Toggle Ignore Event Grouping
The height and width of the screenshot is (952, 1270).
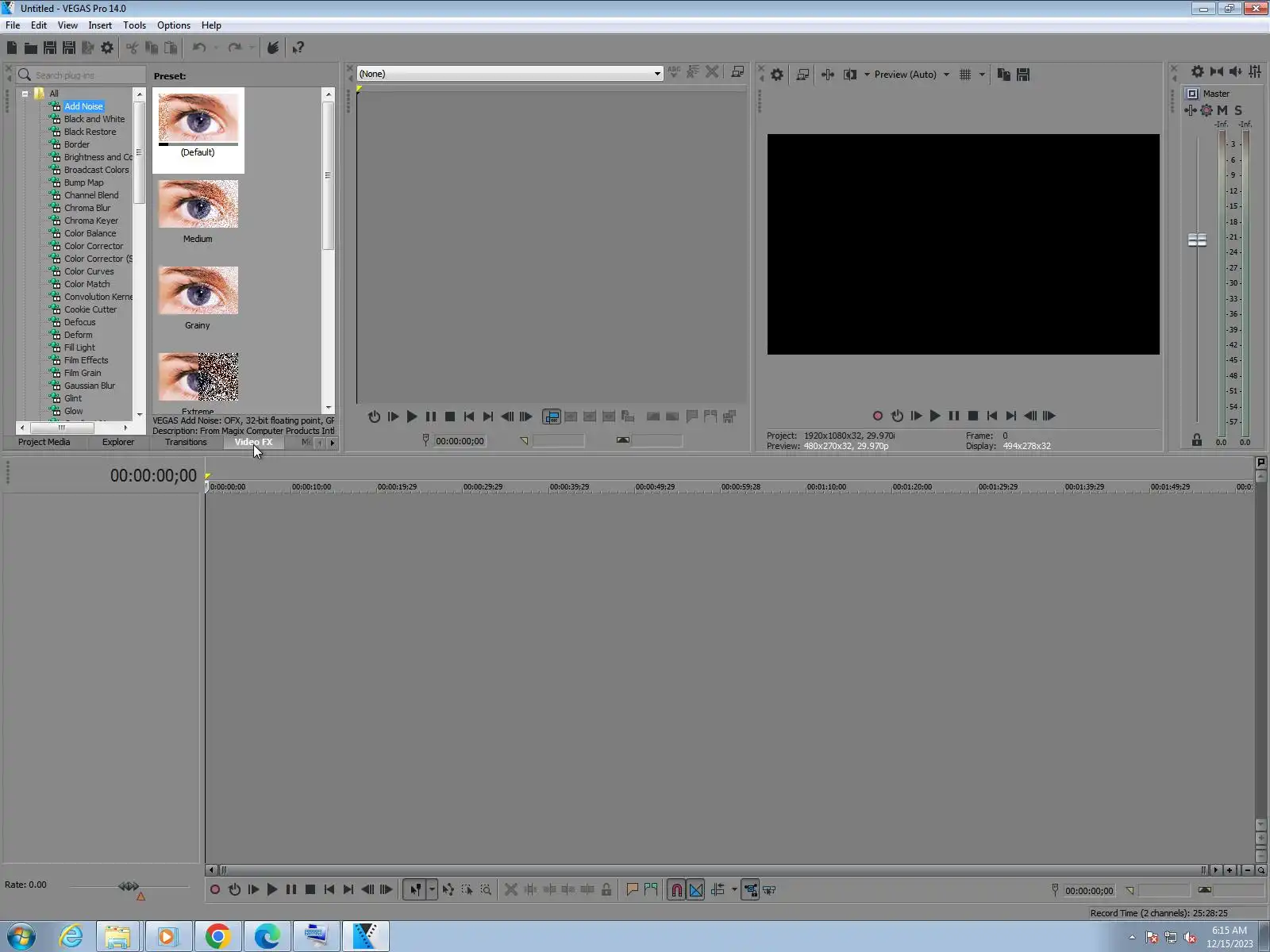[769, 890]
